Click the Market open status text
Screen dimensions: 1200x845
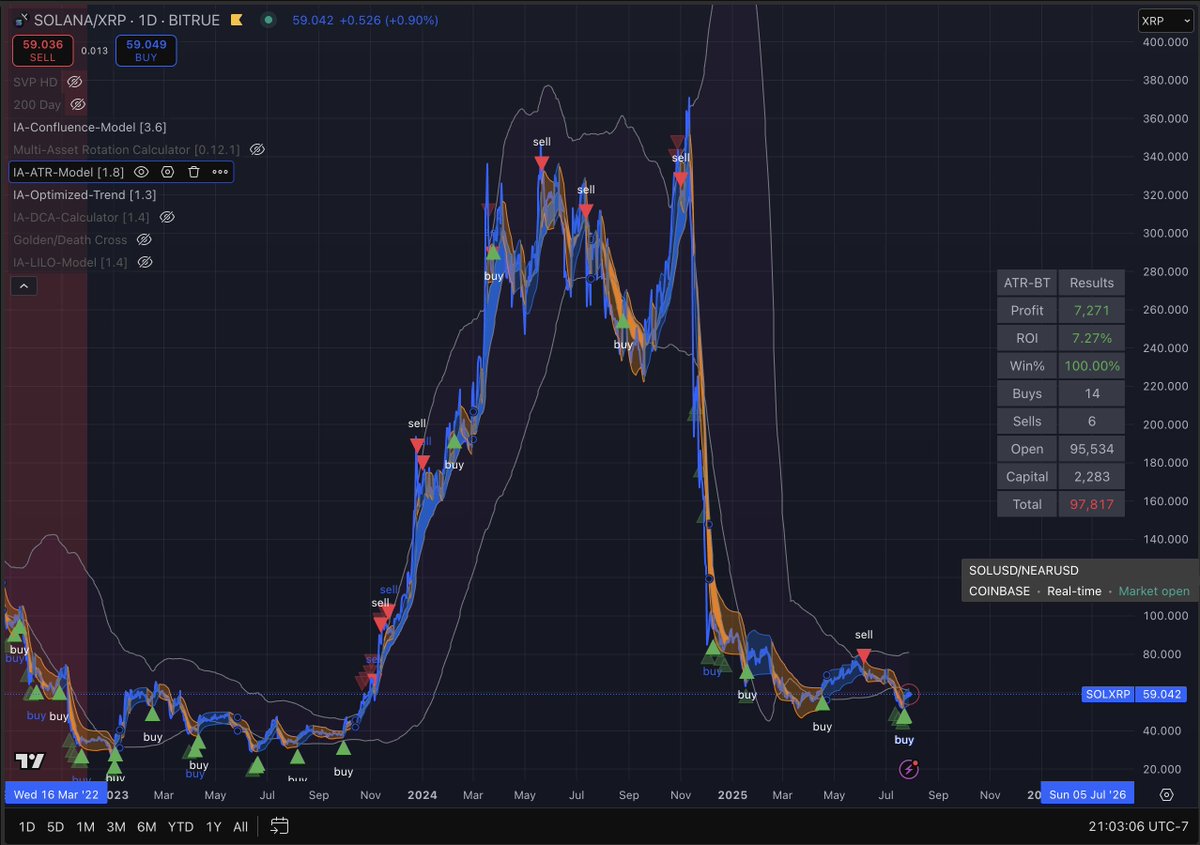[1154, 591]
